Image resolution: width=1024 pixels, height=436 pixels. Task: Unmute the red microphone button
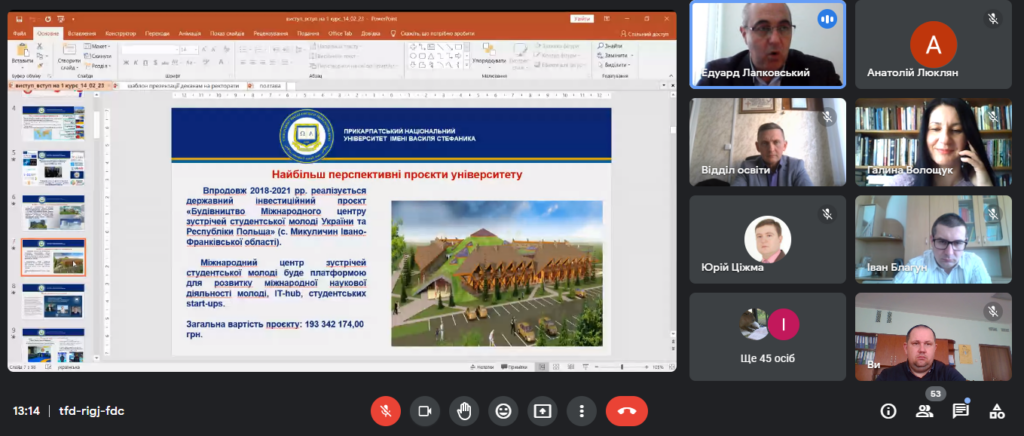point(386,411)
